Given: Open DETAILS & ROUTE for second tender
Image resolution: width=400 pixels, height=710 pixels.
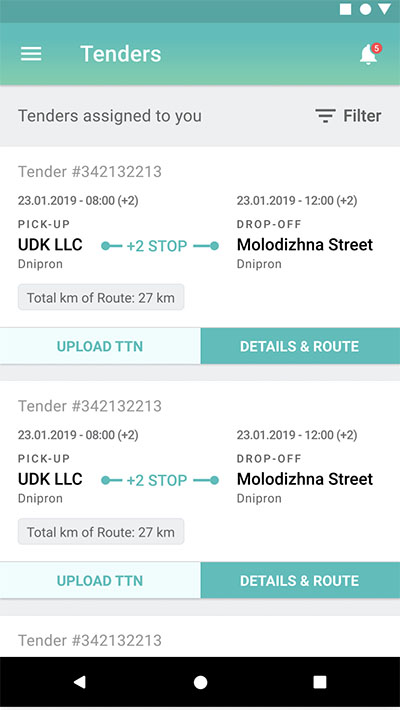Looking at the screenshot, I should tap(300, 581).
